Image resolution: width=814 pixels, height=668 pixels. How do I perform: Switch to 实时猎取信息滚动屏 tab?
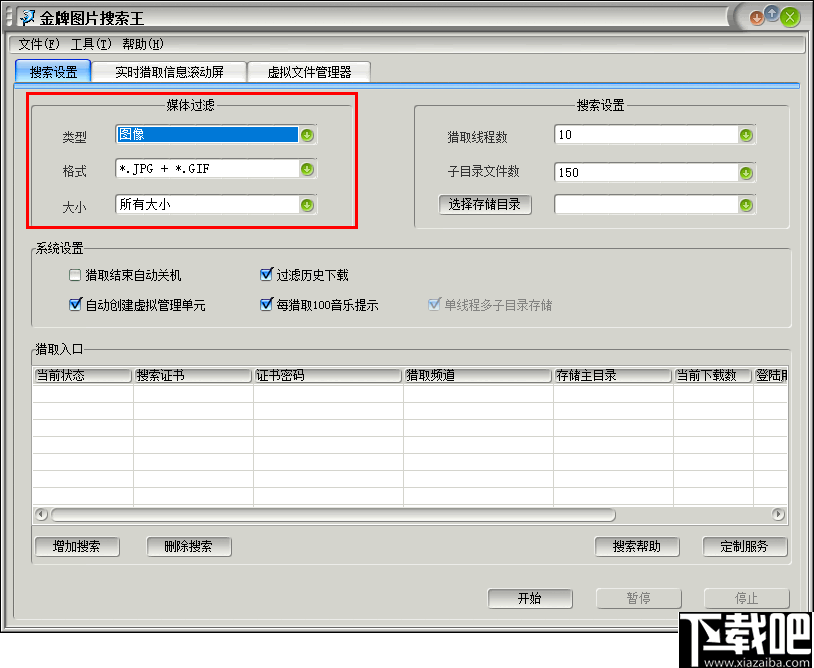point(170,72)
